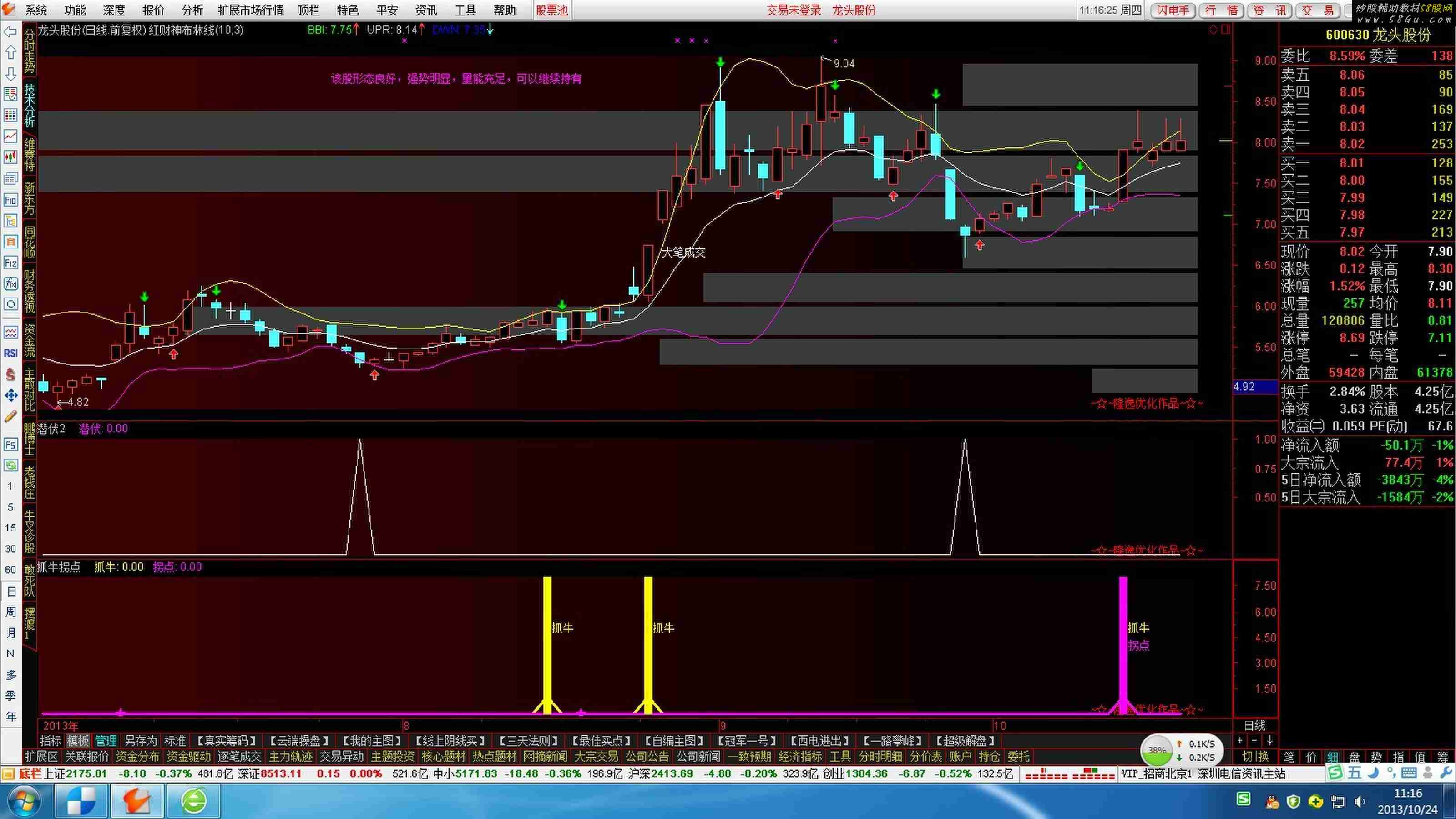Screen dimensions: 1456x819
Task: Click the 股票池 button
Action: pyautogui.click(x=551, y=10)
